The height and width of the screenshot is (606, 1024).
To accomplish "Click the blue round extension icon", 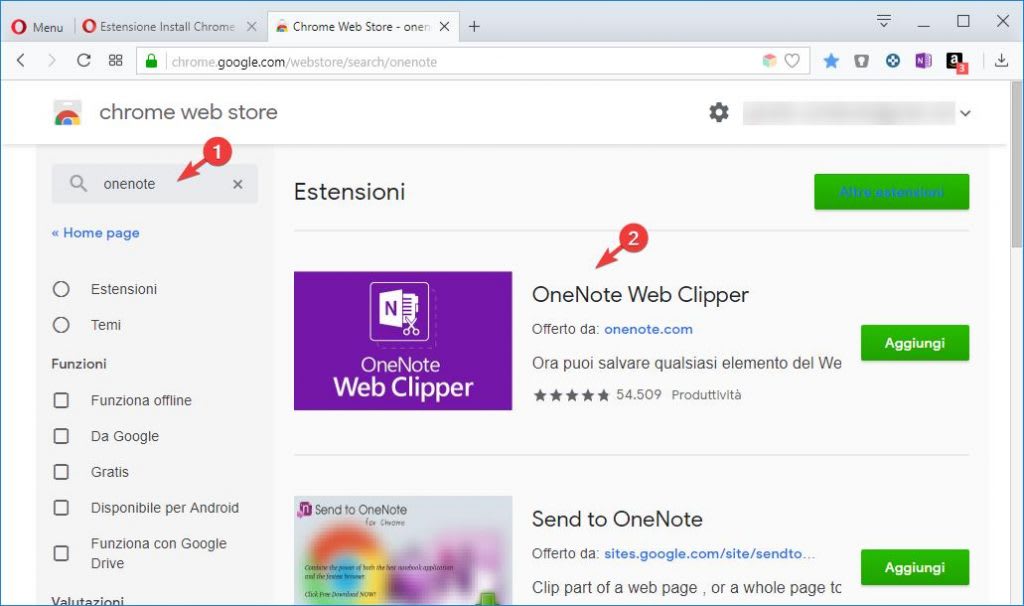I will tap(893, 61).
